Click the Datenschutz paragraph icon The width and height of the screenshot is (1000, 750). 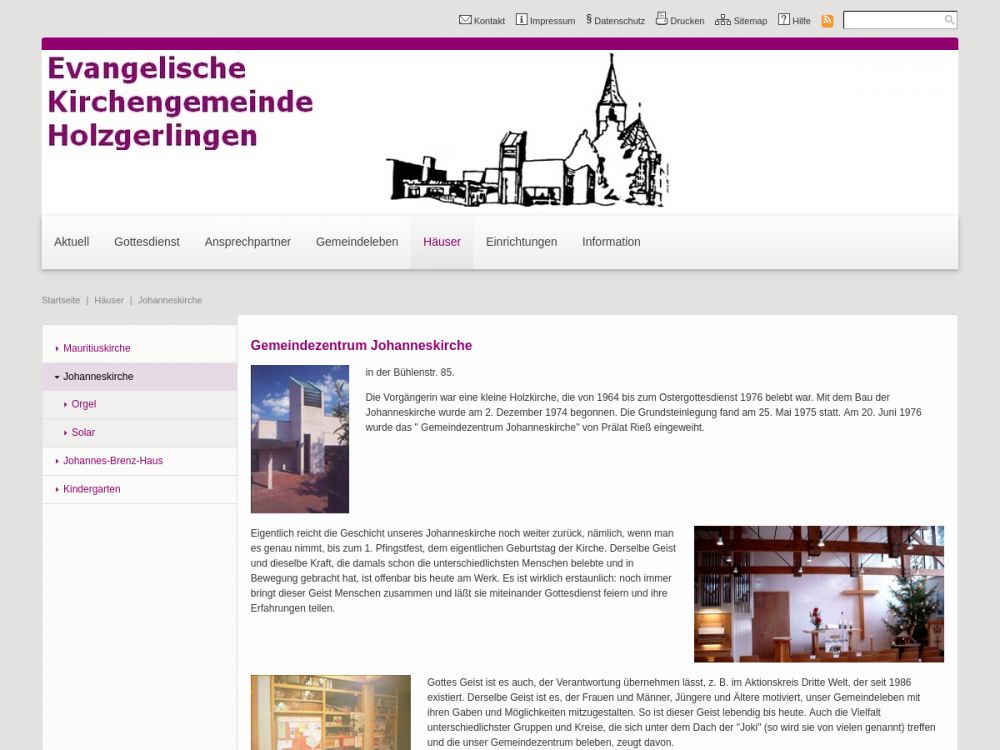click(x=589, y=19)
